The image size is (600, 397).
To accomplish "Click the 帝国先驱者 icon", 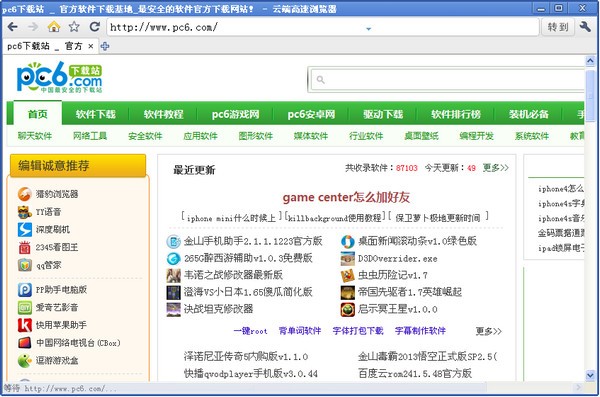I will click(347, 292).
